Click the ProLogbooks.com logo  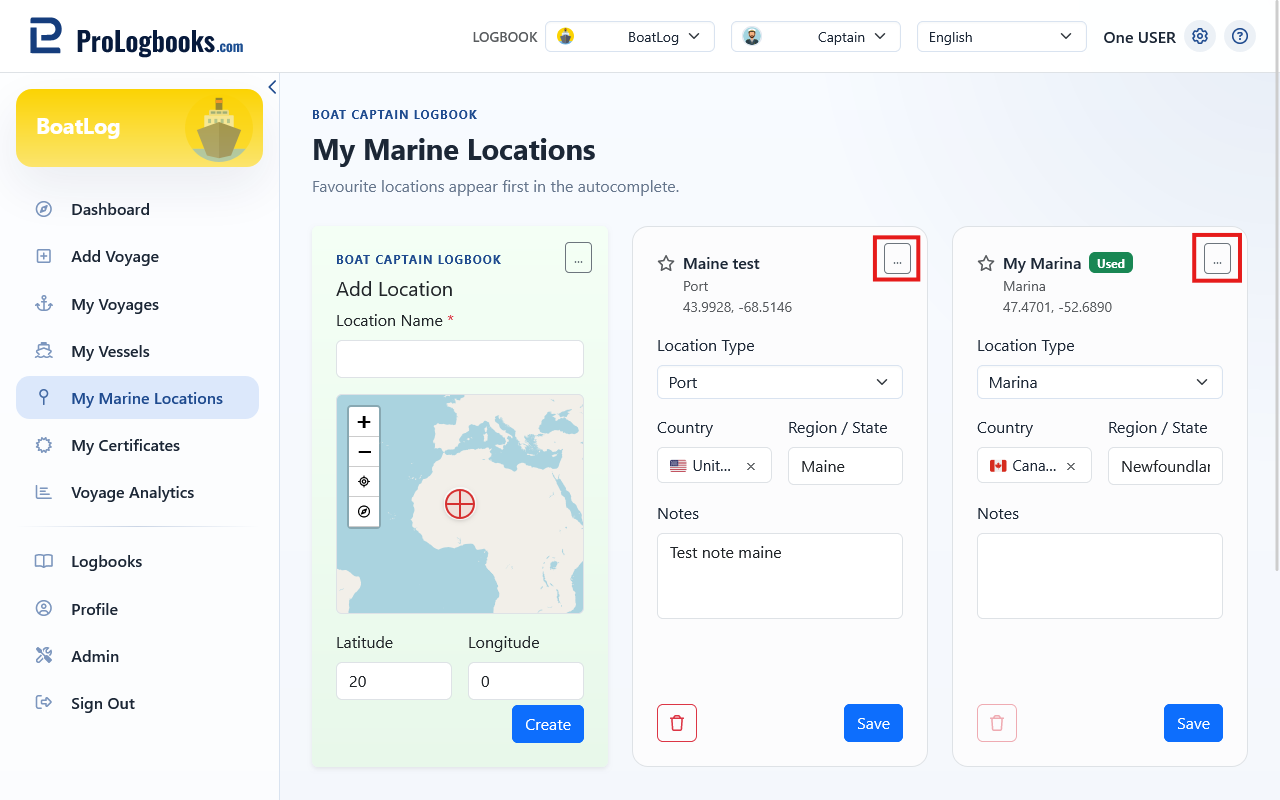coord(136,37)
